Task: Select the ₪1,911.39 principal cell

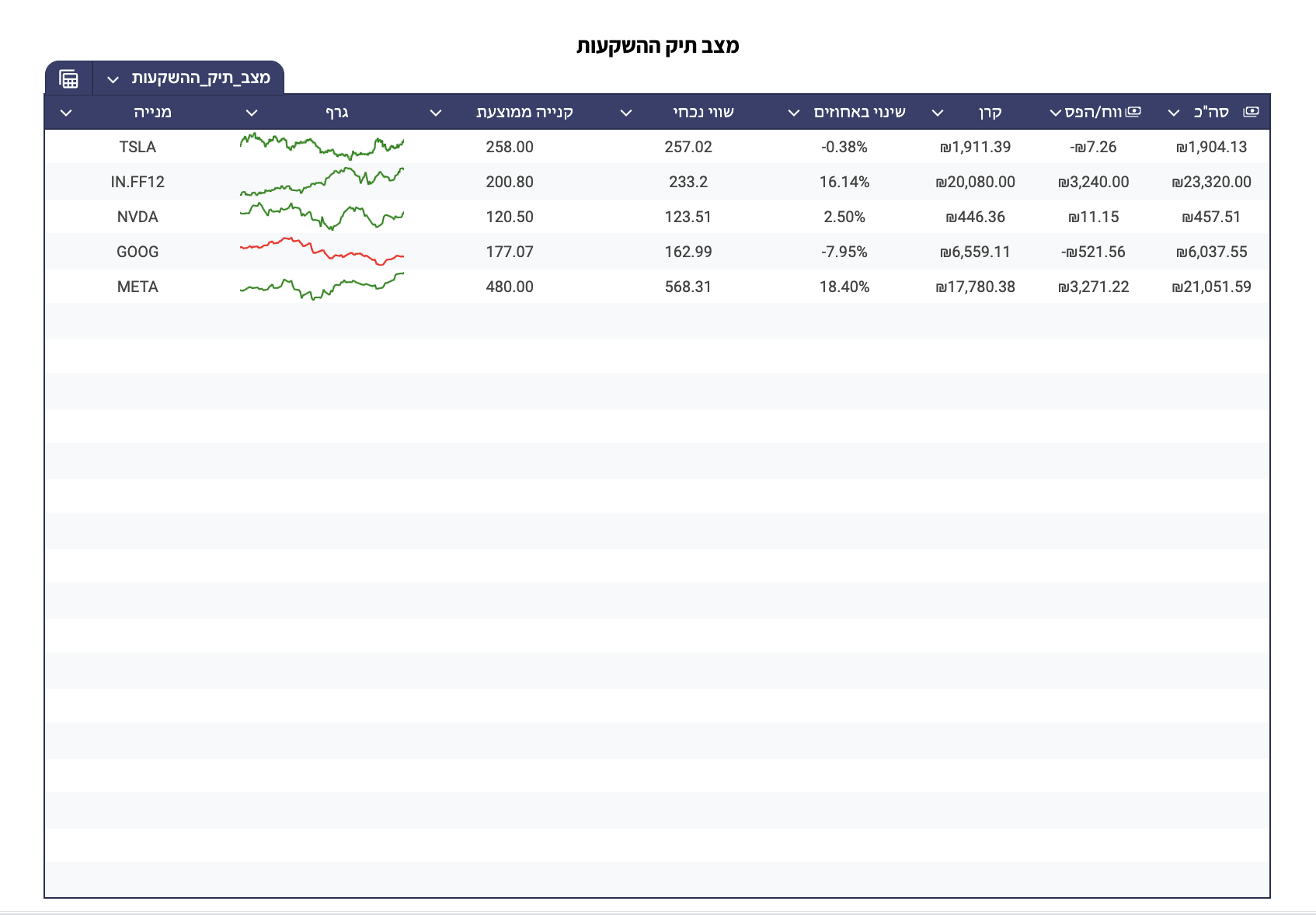Action: (x=976, y=147)
